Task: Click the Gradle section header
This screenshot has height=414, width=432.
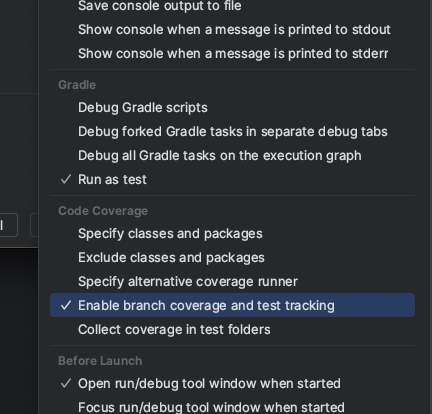Action: (77, 85)
